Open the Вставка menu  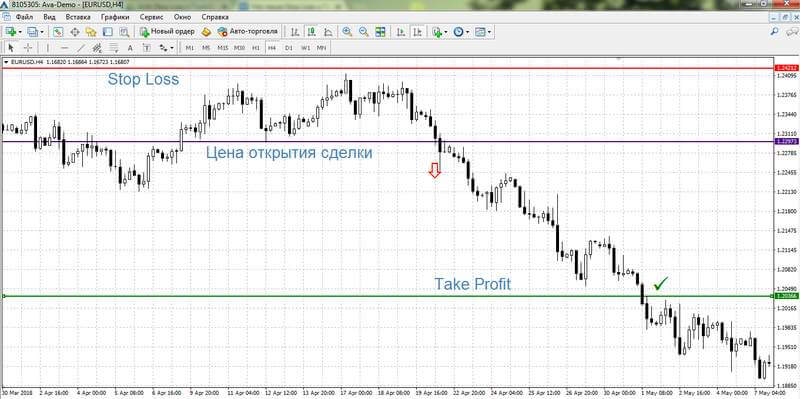(x=78, y=17)
